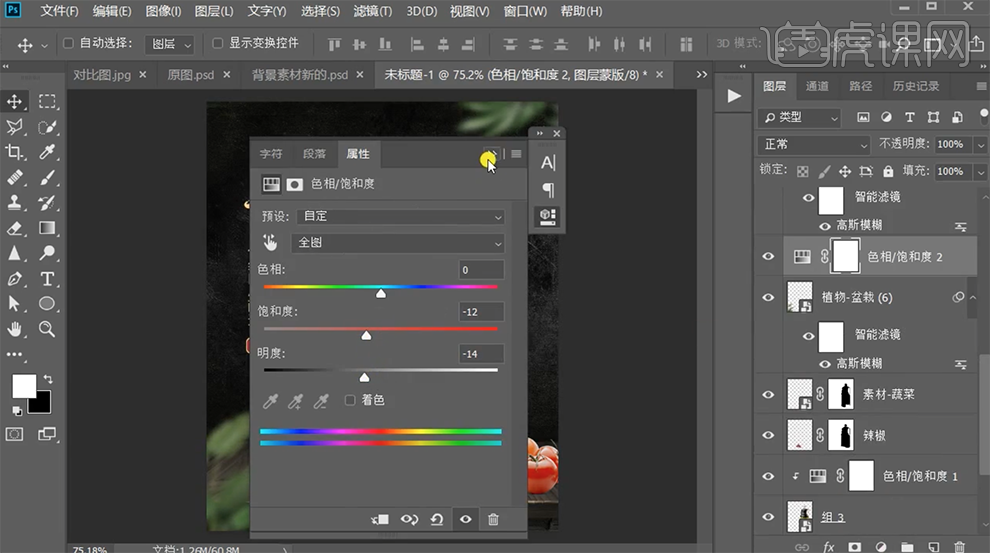The image size is (990, 553).
Task: Switch to 原图.psd document tab
Action: click(188, 75)
